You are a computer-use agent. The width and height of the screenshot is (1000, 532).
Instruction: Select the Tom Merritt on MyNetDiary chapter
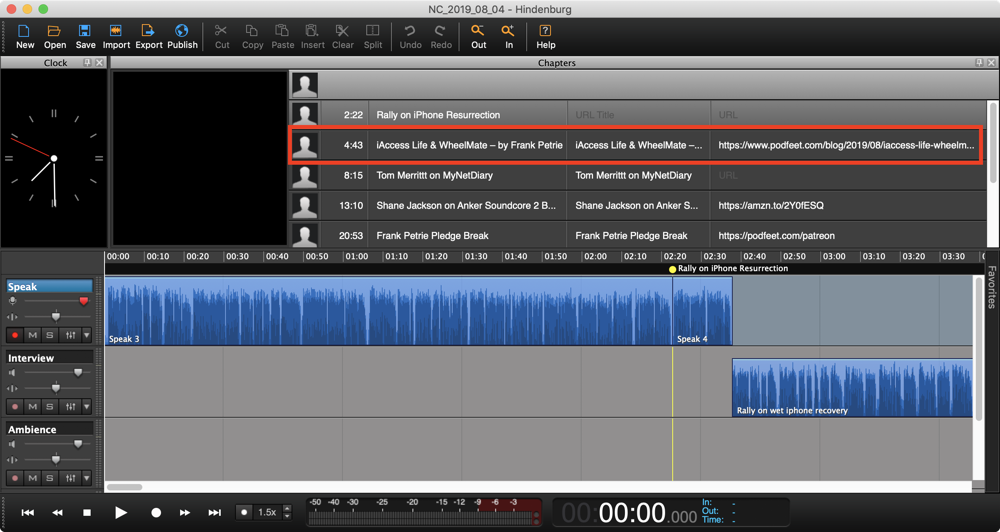pyautogui.click(x=435, y=175)
